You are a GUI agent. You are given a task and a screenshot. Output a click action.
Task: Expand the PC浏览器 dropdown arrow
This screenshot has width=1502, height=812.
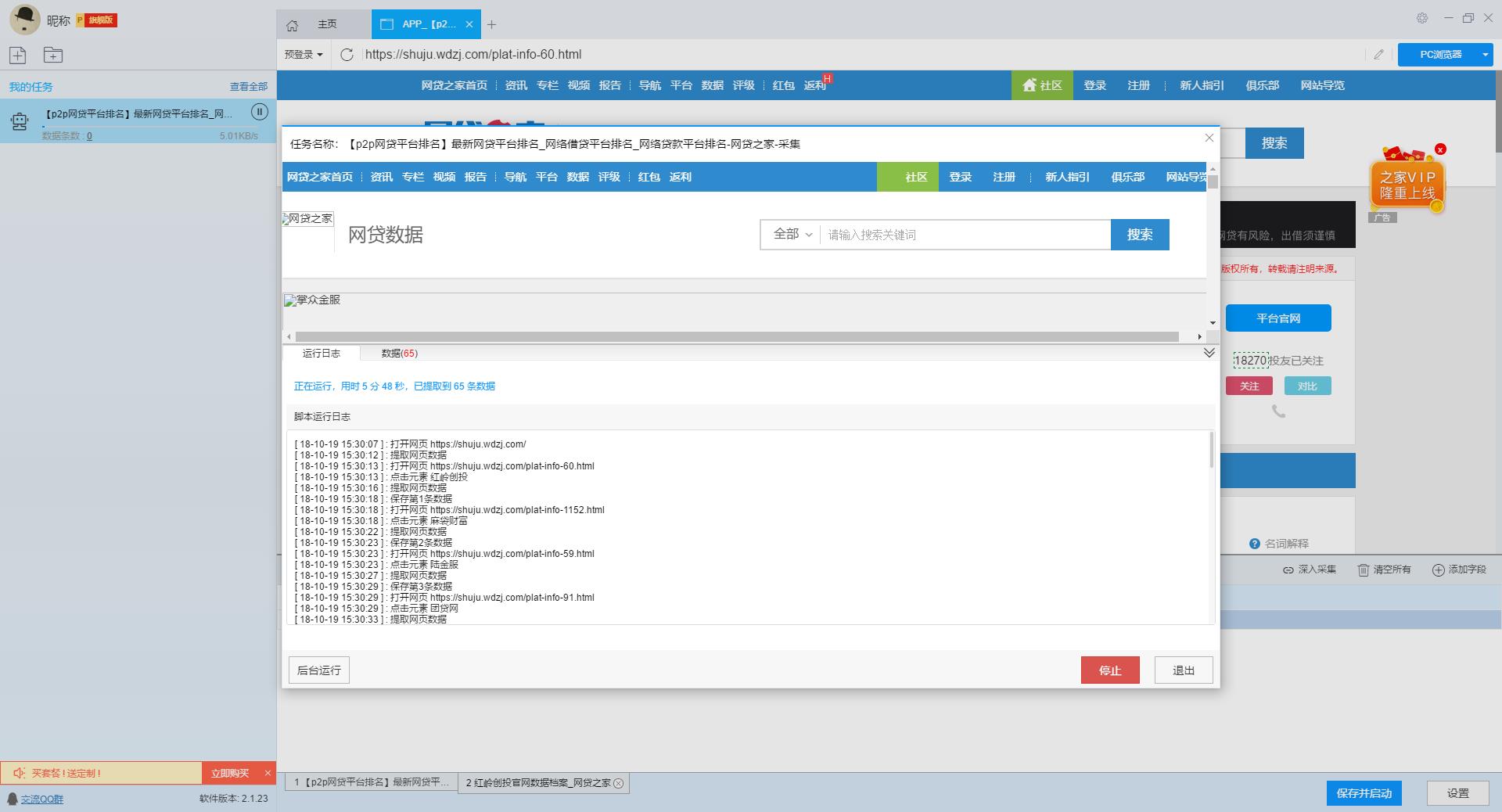tap(1485, 55)
